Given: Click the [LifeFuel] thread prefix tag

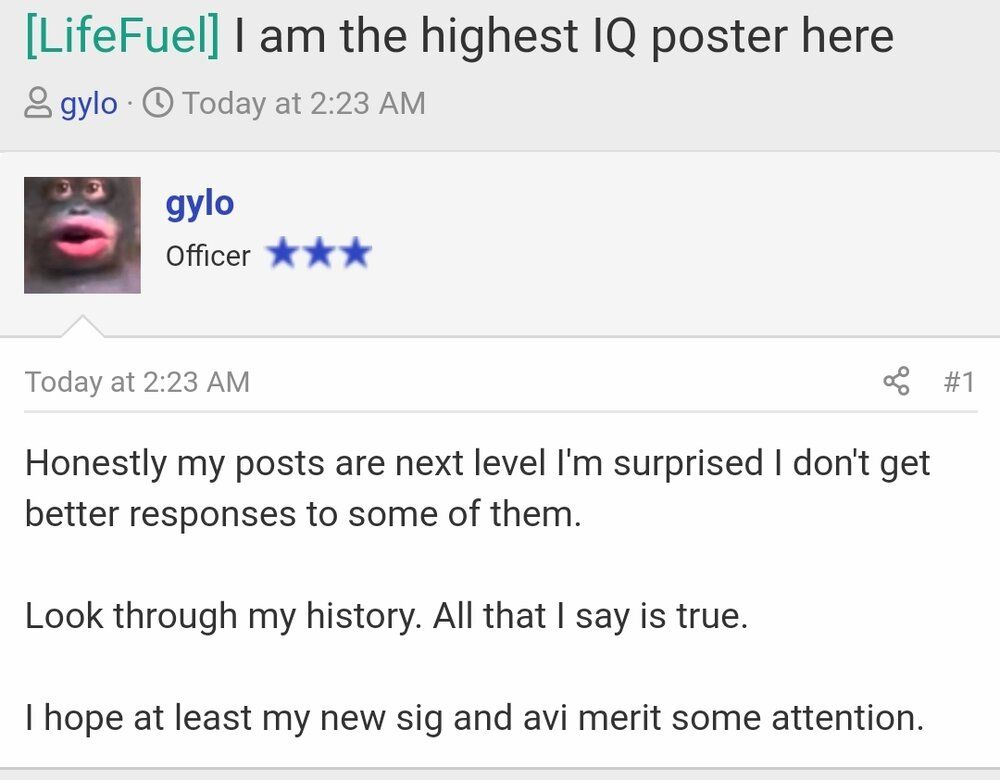Looking at the screenshot, I should pos(122,36).
